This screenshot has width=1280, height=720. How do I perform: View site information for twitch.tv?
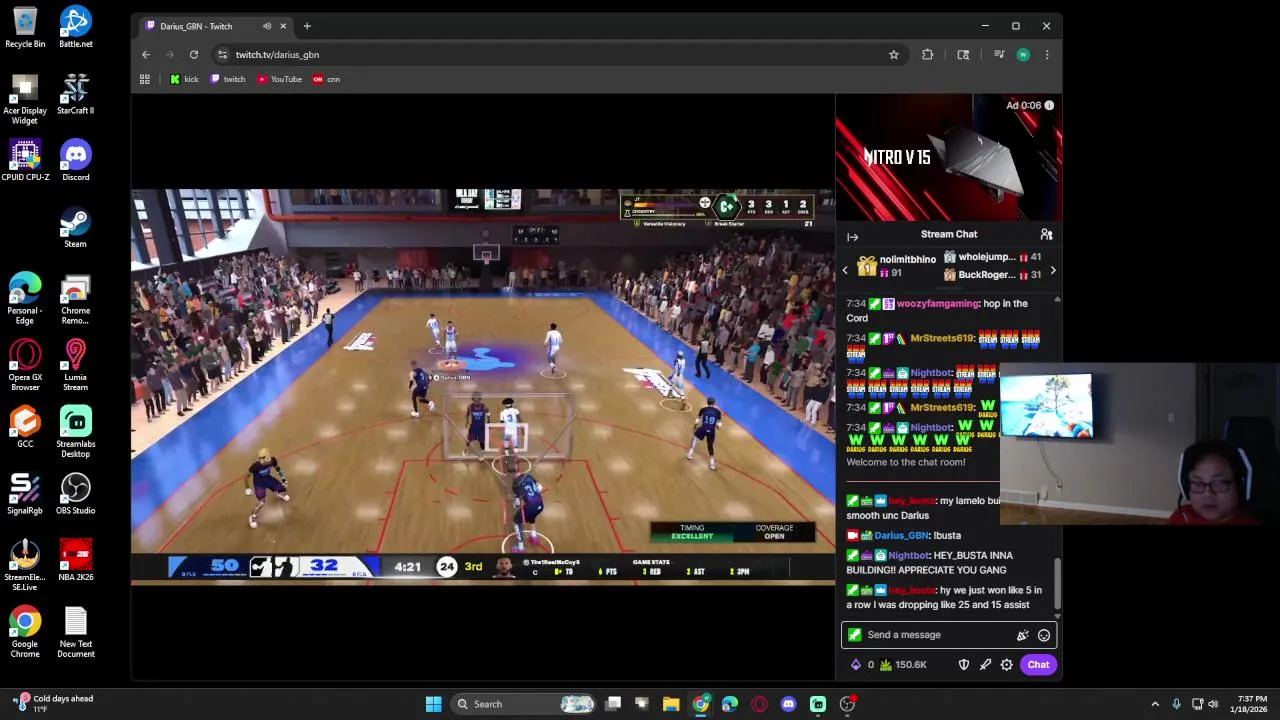click(222, 55)
